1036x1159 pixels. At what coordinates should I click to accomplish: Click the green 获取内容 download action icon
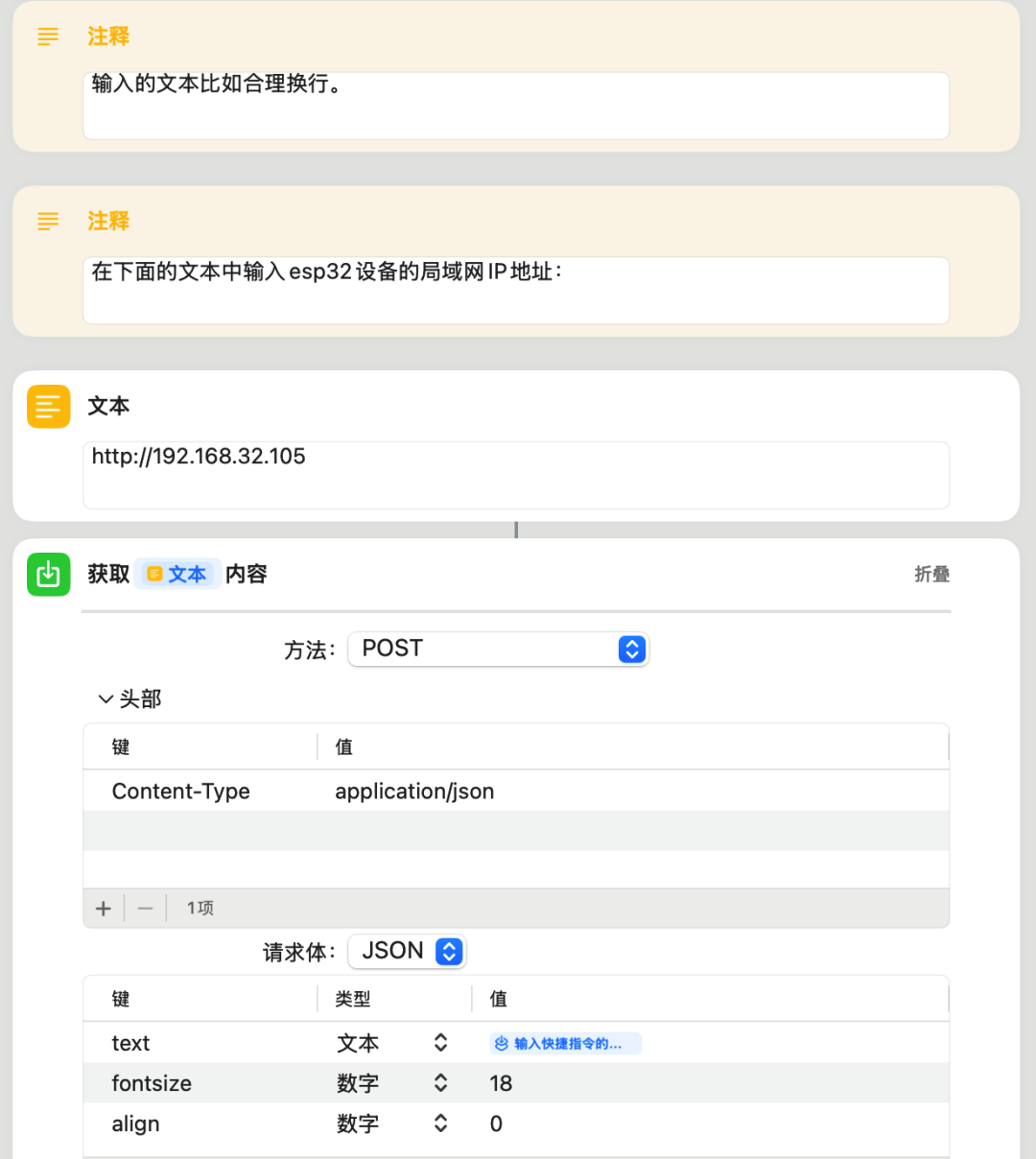pos(48,574)
